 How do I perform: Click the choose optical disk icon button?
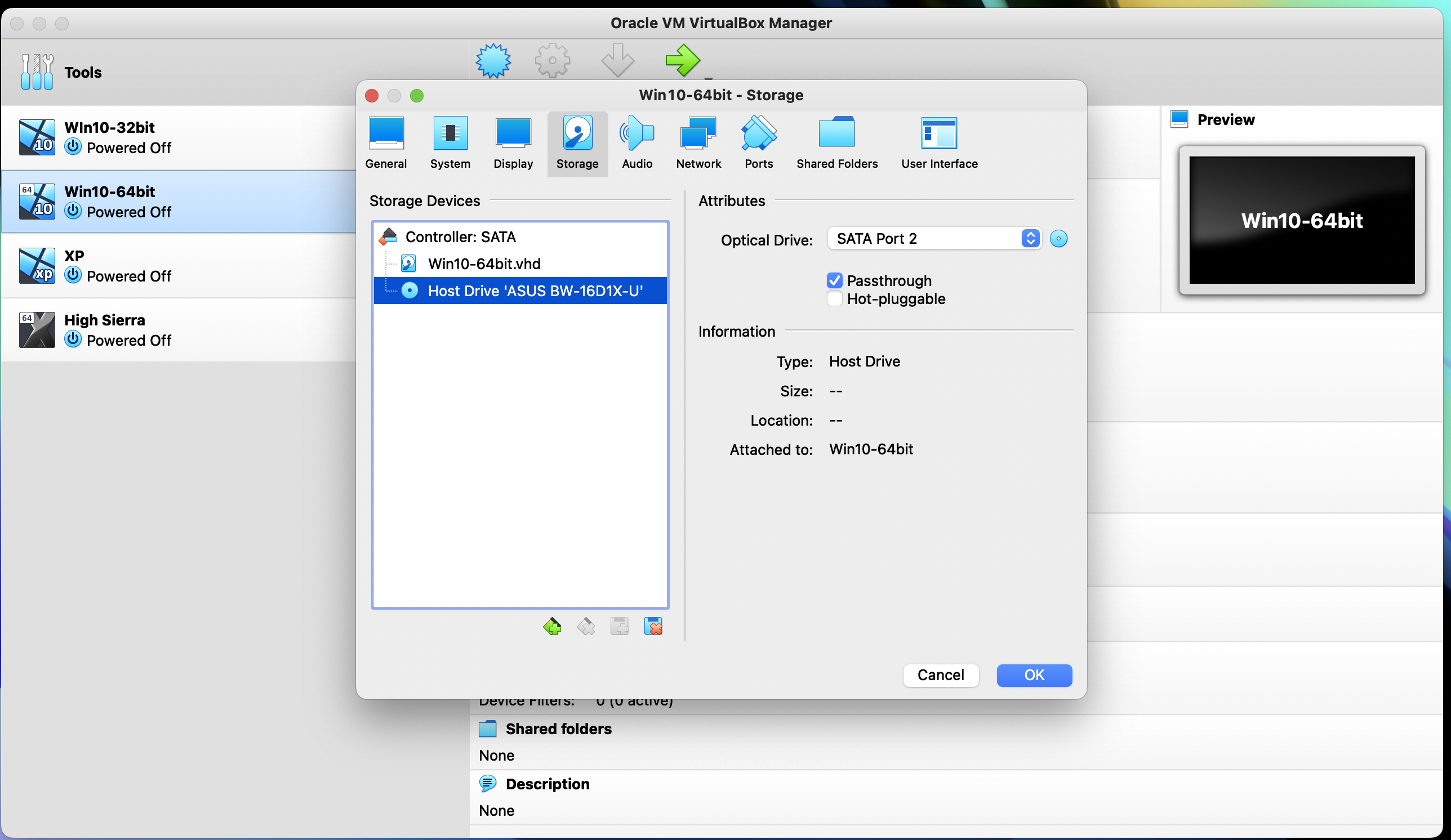click(x=1058, y=238)
